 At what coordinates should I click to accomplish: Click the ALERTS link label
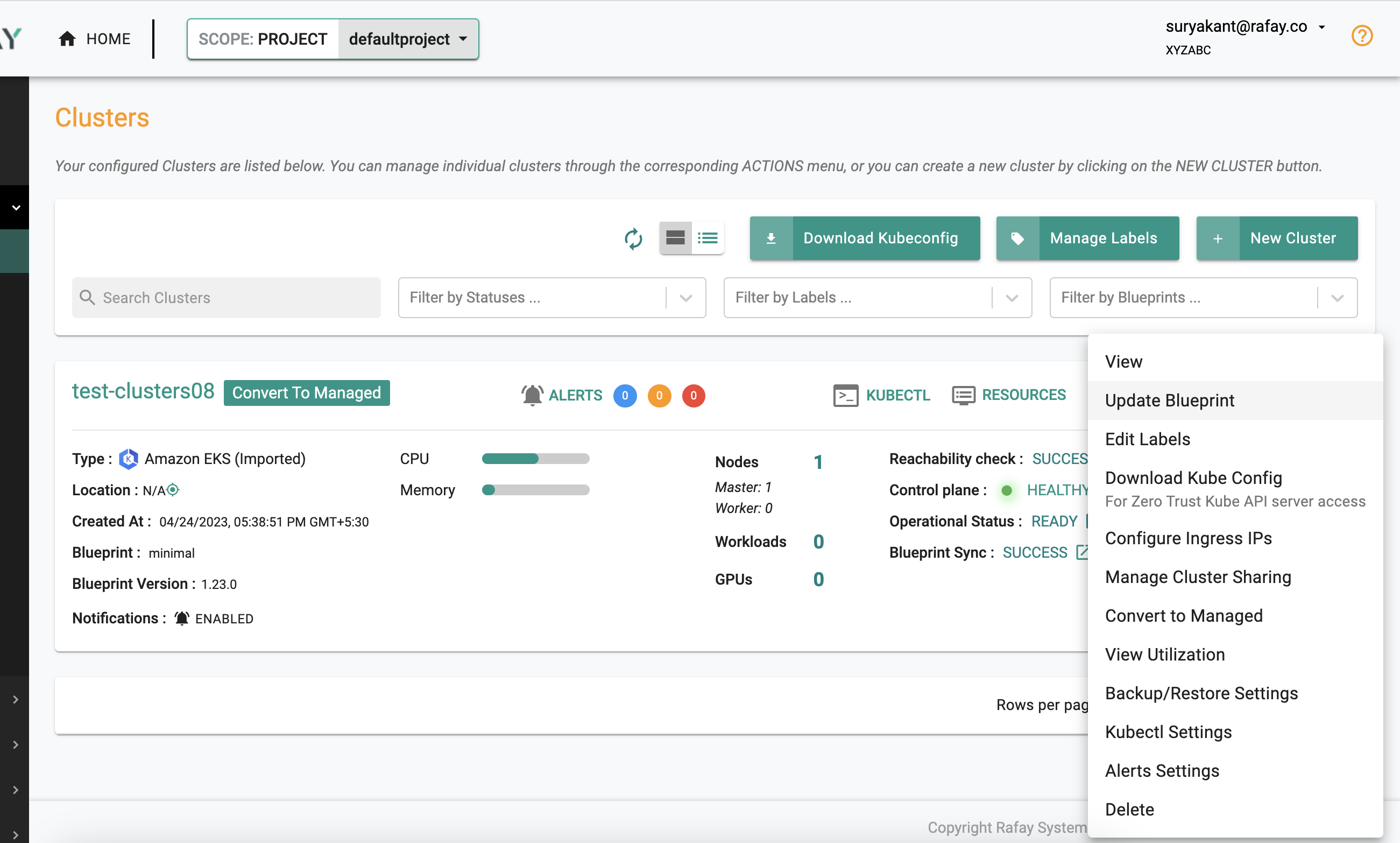[575, 395]
